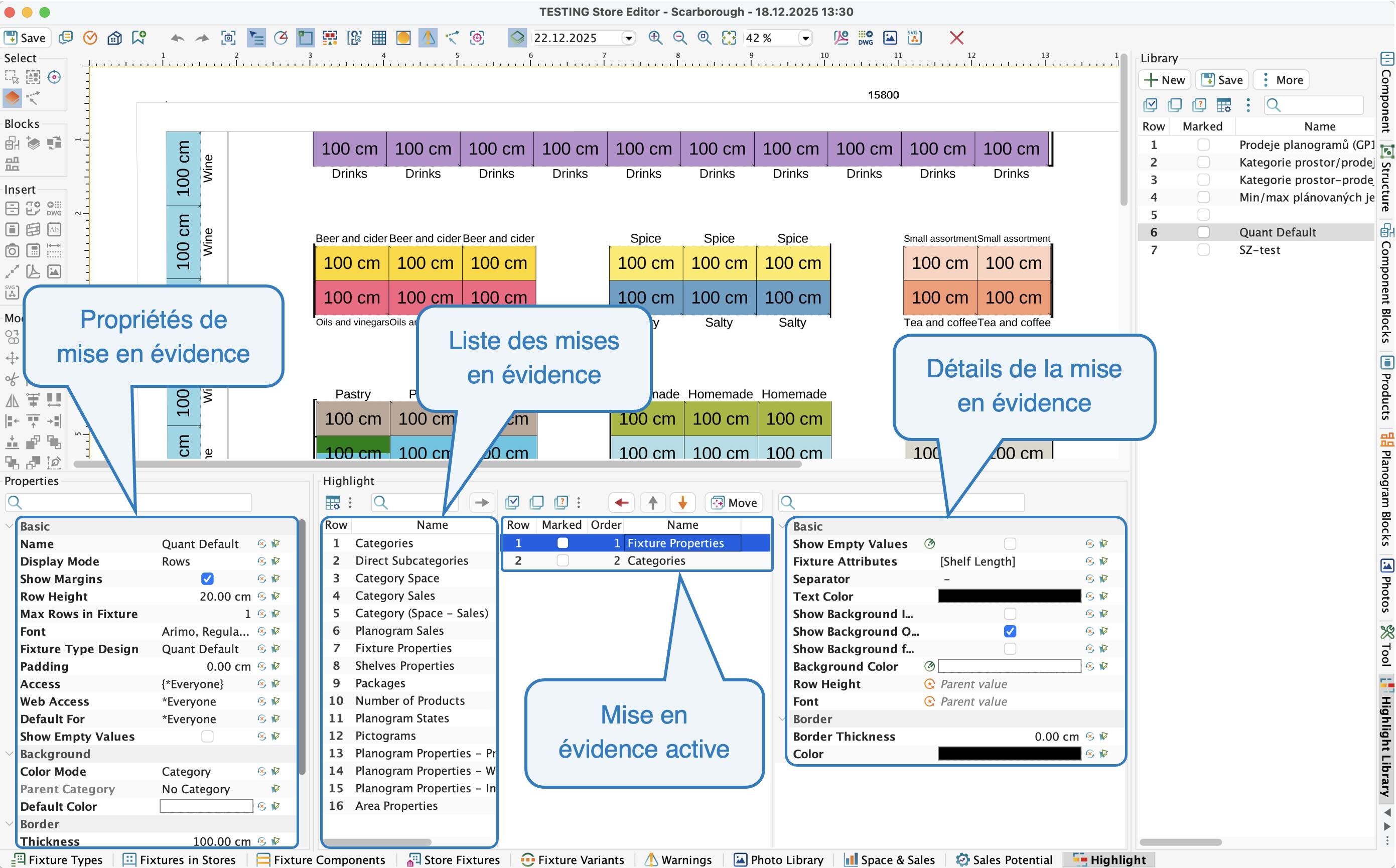This screenshot has width=1396, height=868.
Task: Open the 42 % zoom level dropdown
Action: click(806, 39)
